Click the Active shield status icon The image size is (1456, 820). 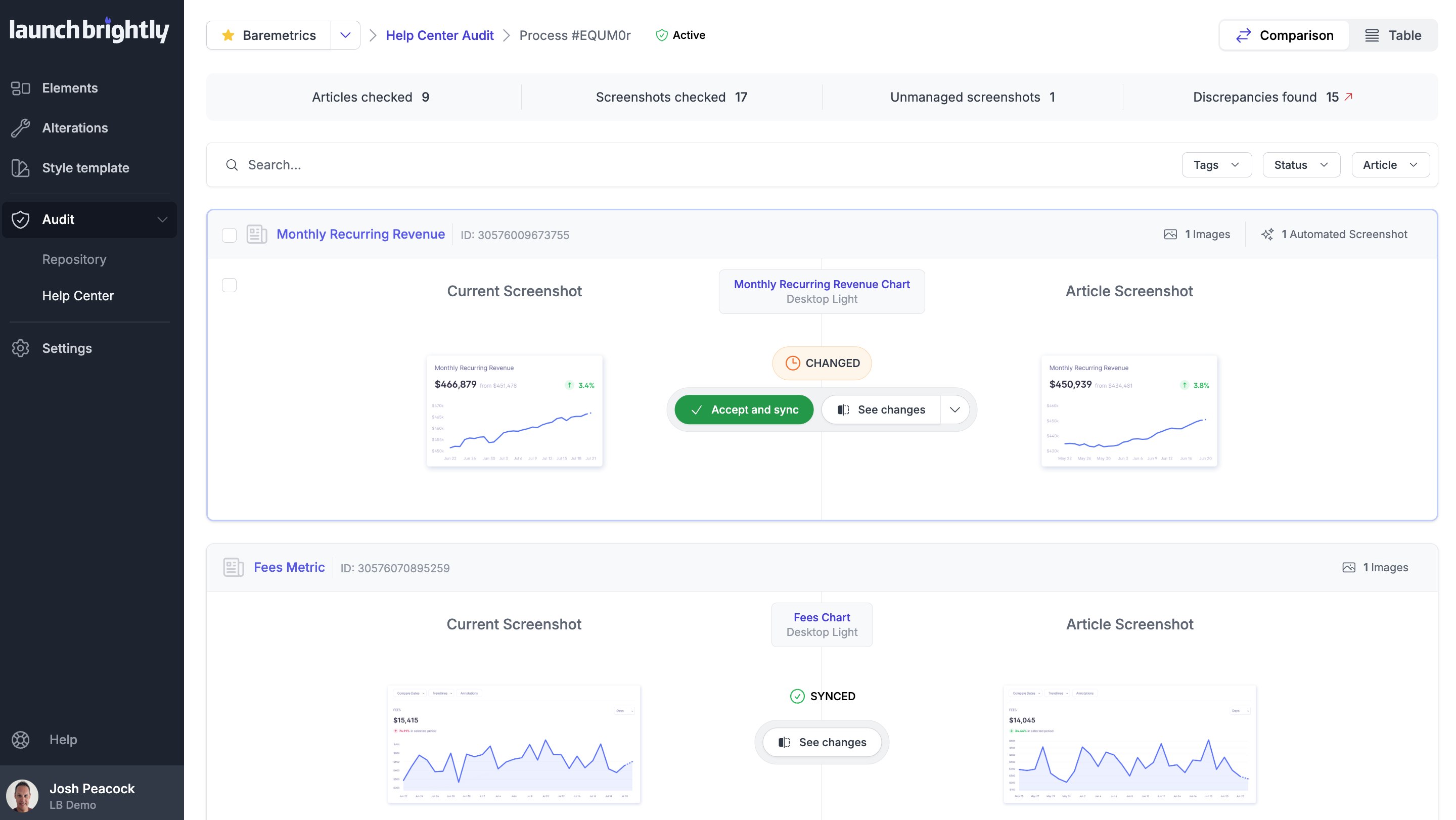coord(661,35)
